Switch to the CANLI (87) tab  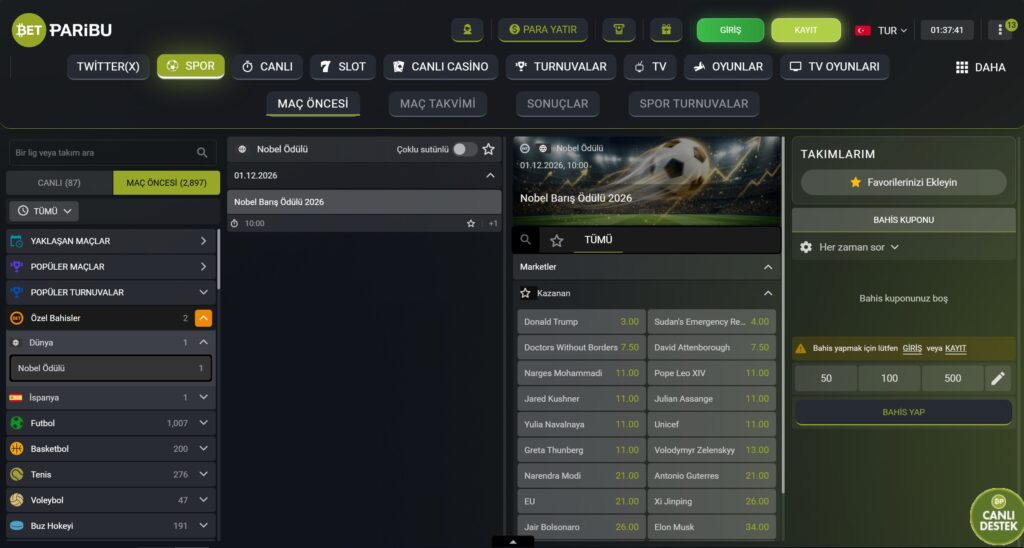59,183
